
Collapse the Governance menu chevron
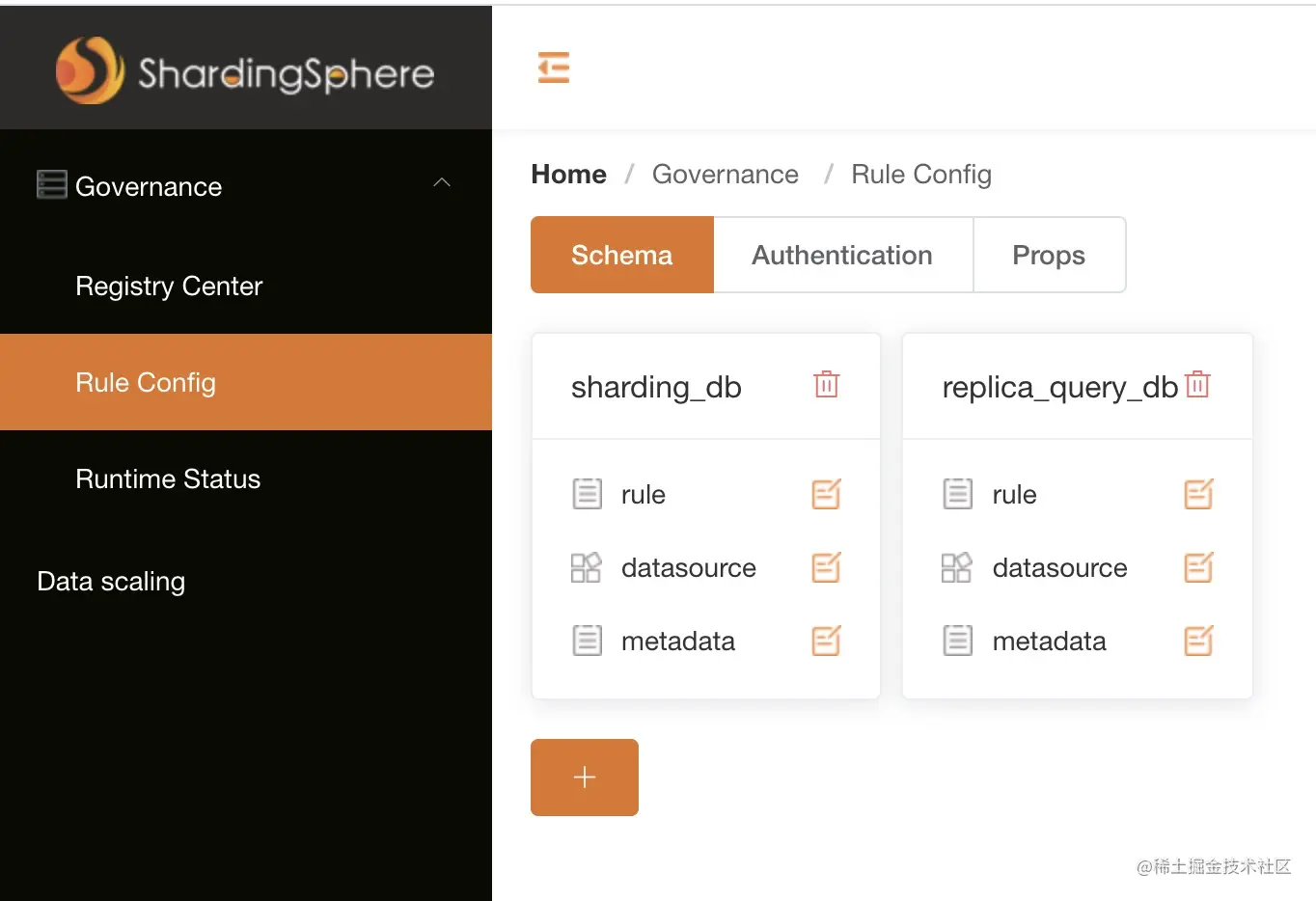click(442, 183)
